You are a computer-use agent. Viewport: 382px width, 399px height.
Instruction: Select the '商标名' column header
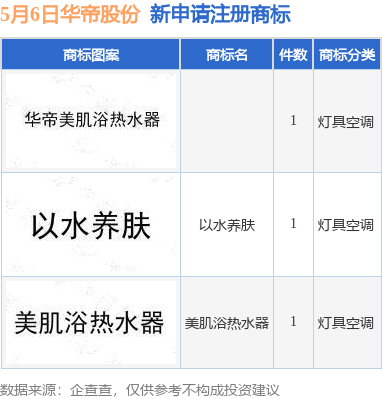227,54
